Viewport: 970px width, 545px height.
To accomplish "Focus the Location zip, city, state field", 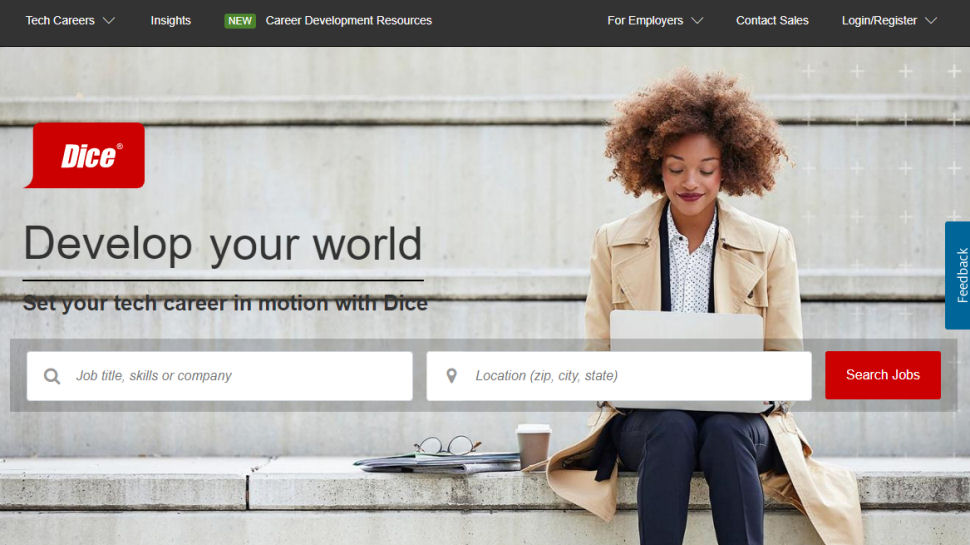I will click(619, 376).
